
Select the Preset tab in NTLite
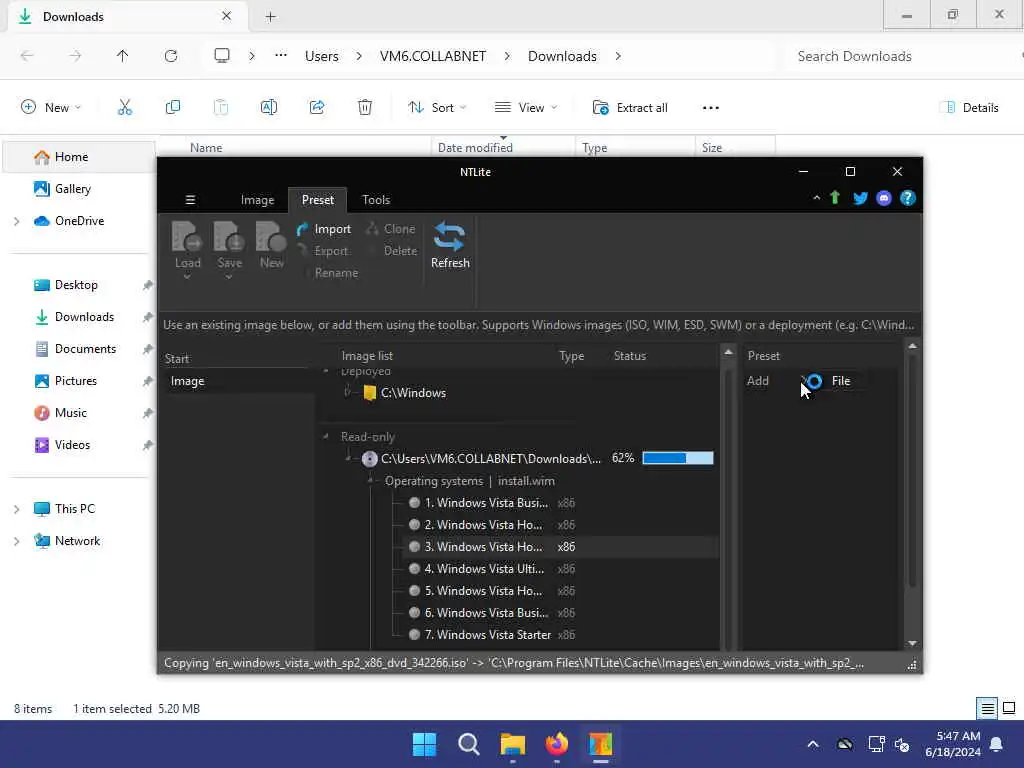tap(317, 200)
